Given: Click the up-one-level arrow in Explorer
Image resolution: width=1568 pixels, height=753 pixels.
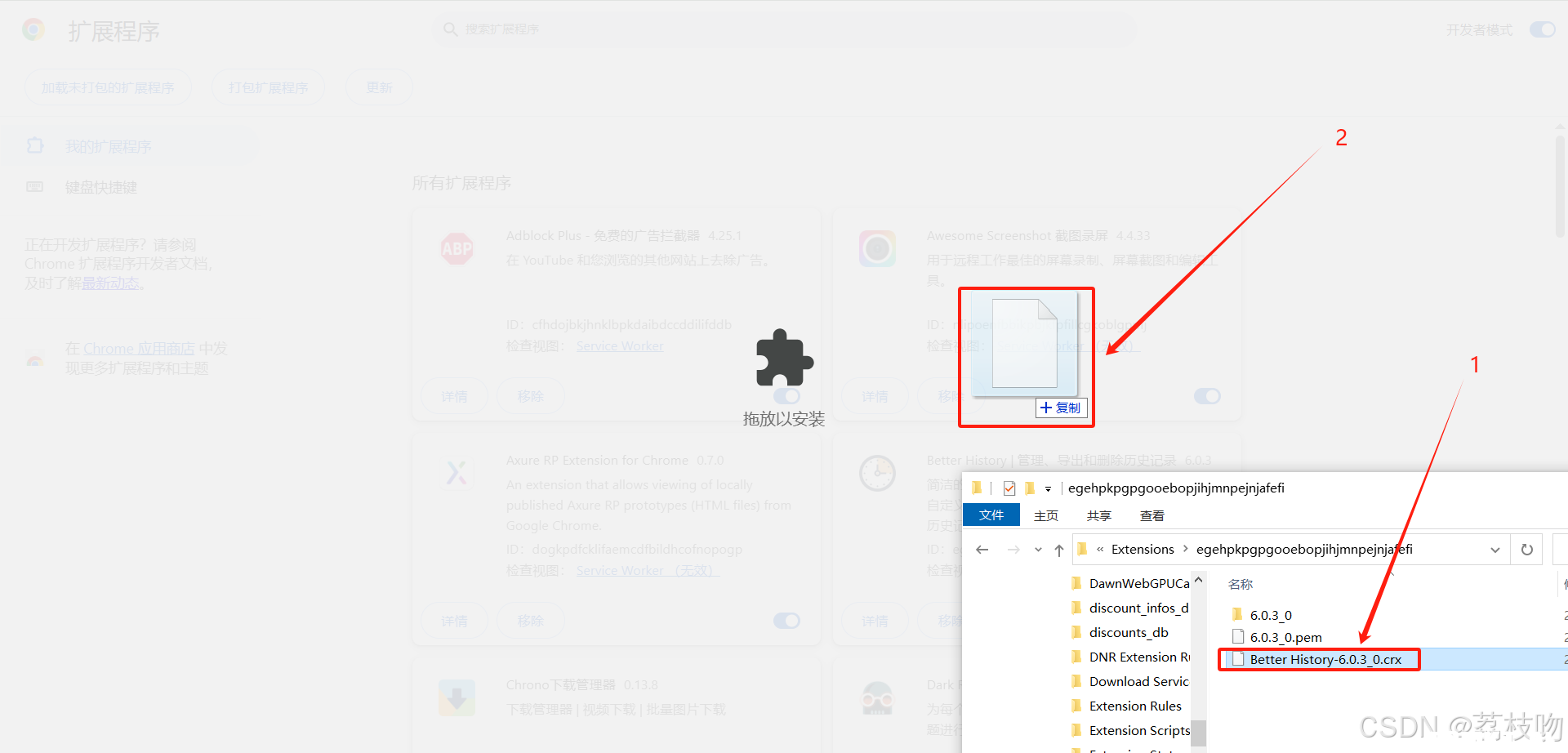Looking at the screenshot, I should click(1059, 550).
